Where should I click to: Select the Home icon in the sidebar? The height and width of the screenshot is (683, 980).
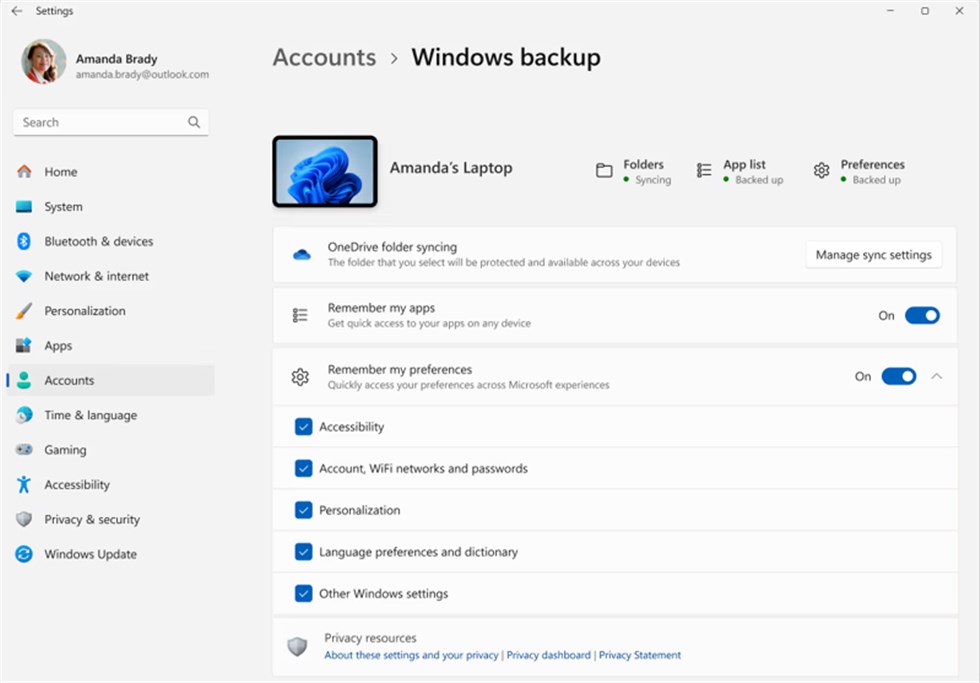click(27, 172)
